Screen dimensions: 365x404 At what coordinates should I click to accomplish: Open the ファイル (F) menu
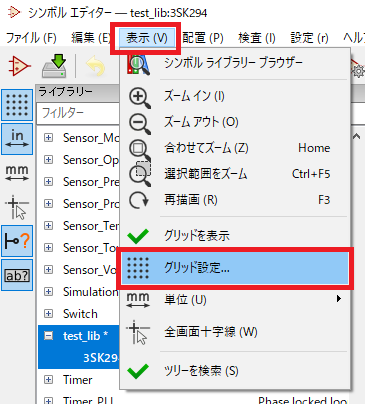[x=31, y=38]
